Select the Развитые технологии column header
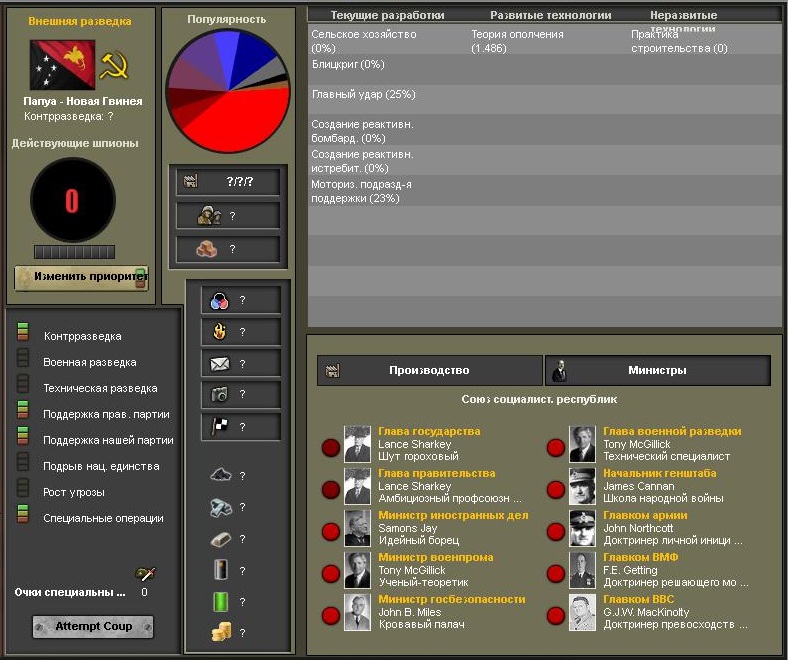Screen dimensions: 788x660 (551, 15)
